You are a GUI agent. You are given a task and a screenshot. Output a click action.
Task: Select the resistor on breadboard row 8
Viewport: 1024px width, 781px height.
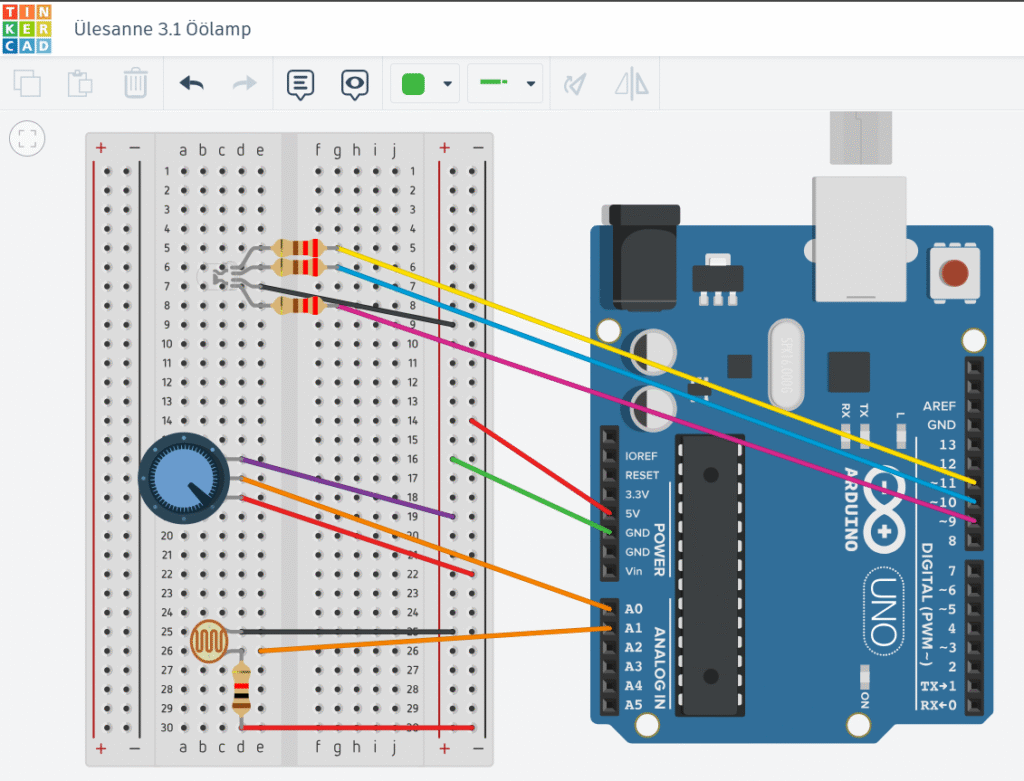299,305
